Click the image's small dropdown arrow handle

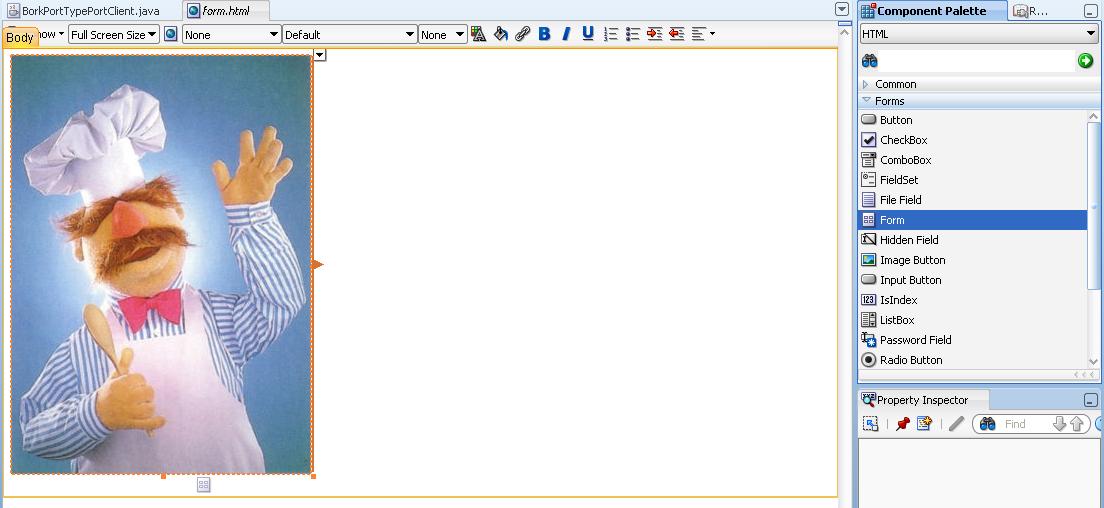click(320, 54)
